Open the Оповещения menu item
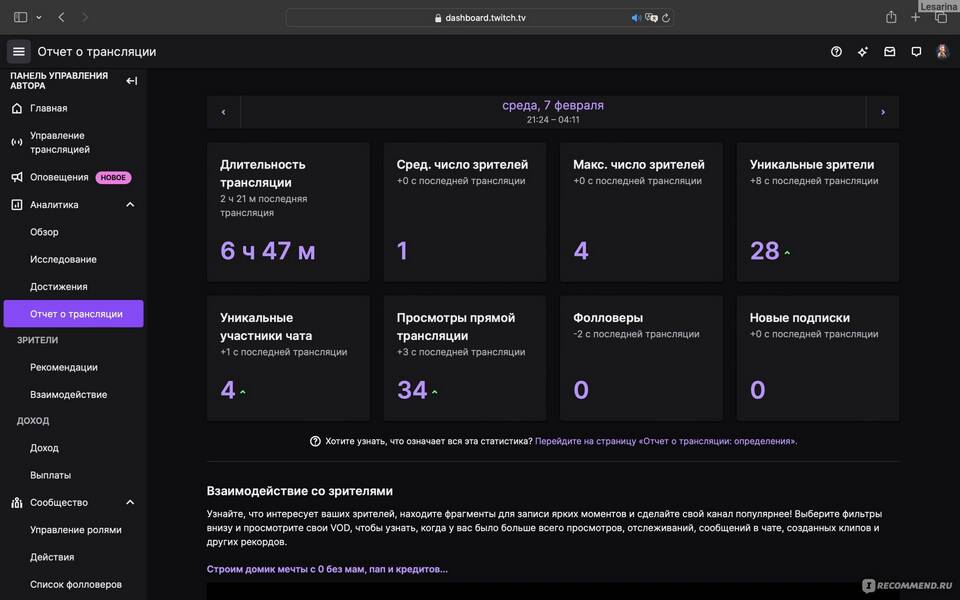960x600 pixels. point(58,177)
